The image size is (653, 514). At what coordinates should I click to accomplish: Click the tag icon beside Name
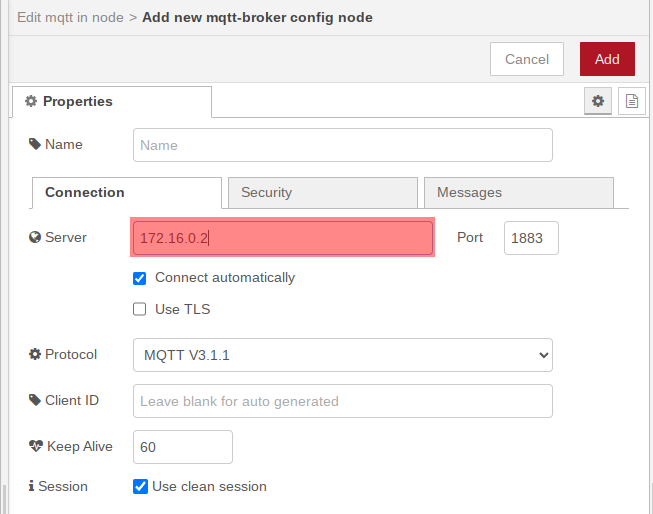pyautogui.click(x=36, y=144)
